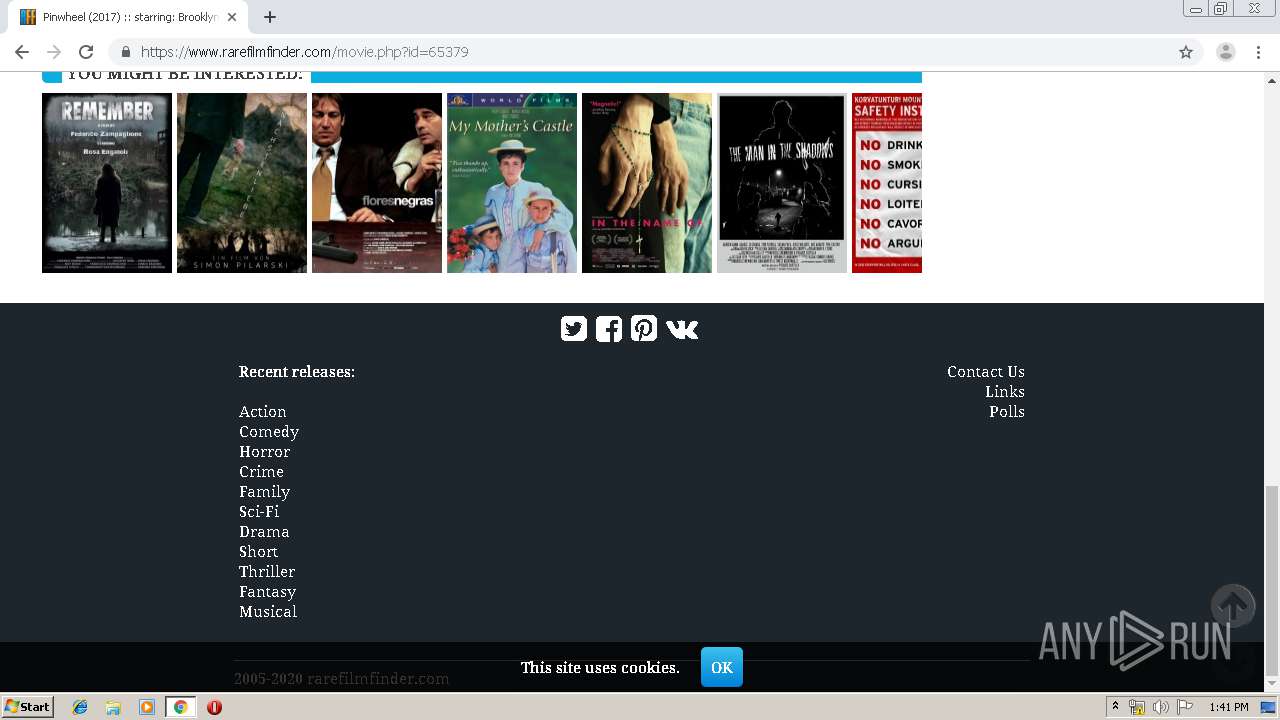Open the Action Center flag icon

click(x=1185, y=707)
